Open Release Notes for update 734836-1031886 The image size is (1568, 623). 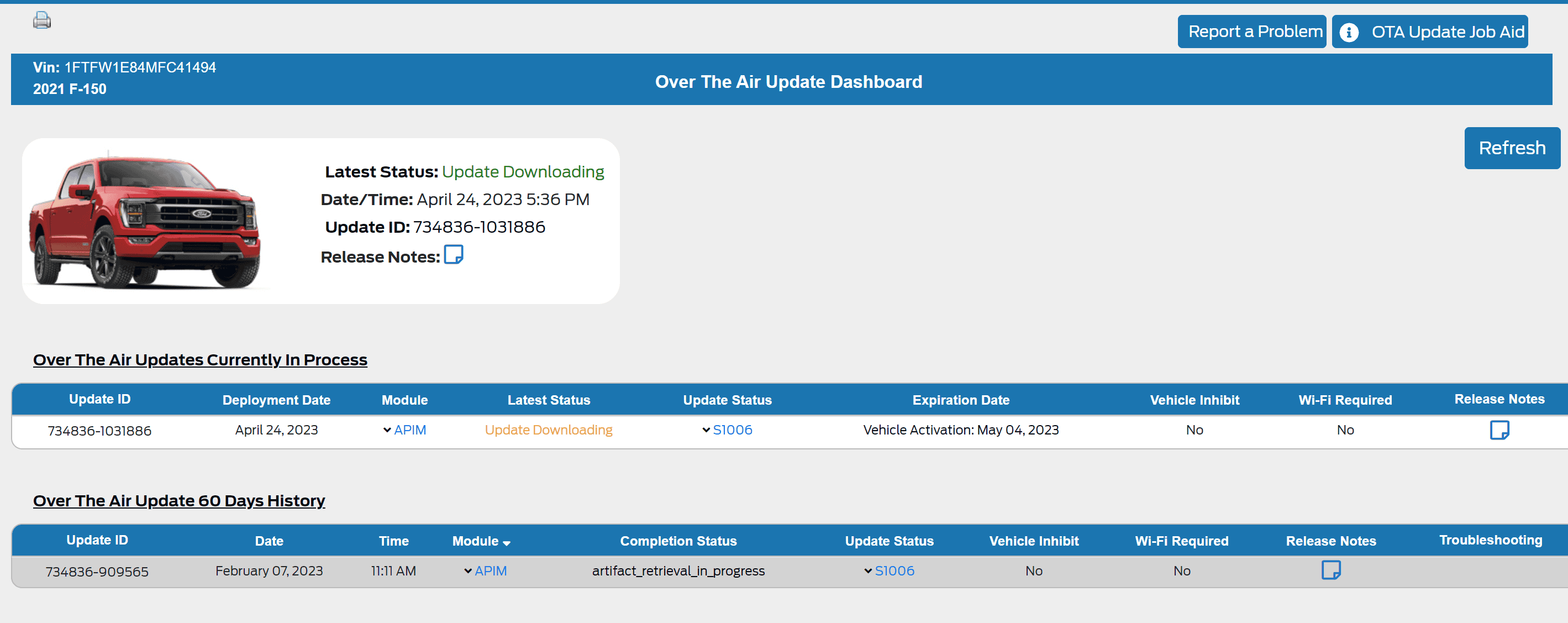click(x=1500, y=430)
